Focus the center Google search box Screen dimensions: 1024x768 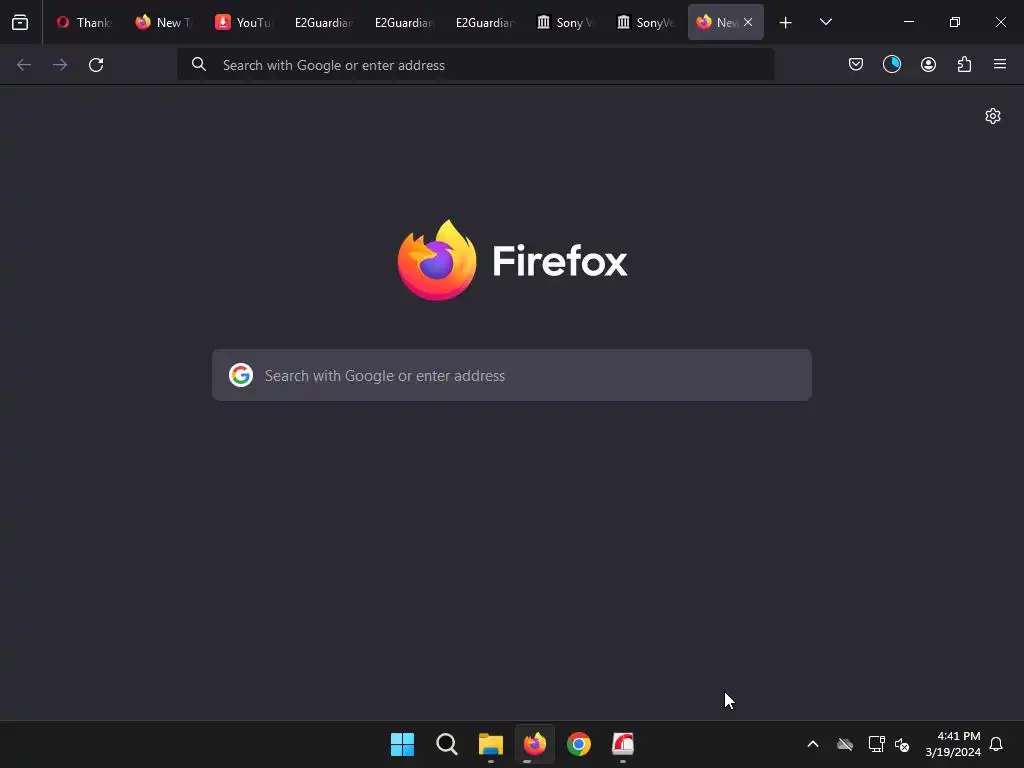tap(512, 375)
